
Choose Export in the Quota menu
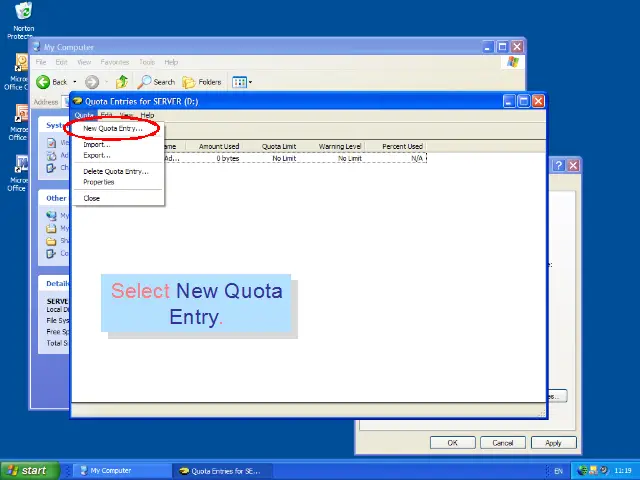click(x=97, y=155)
